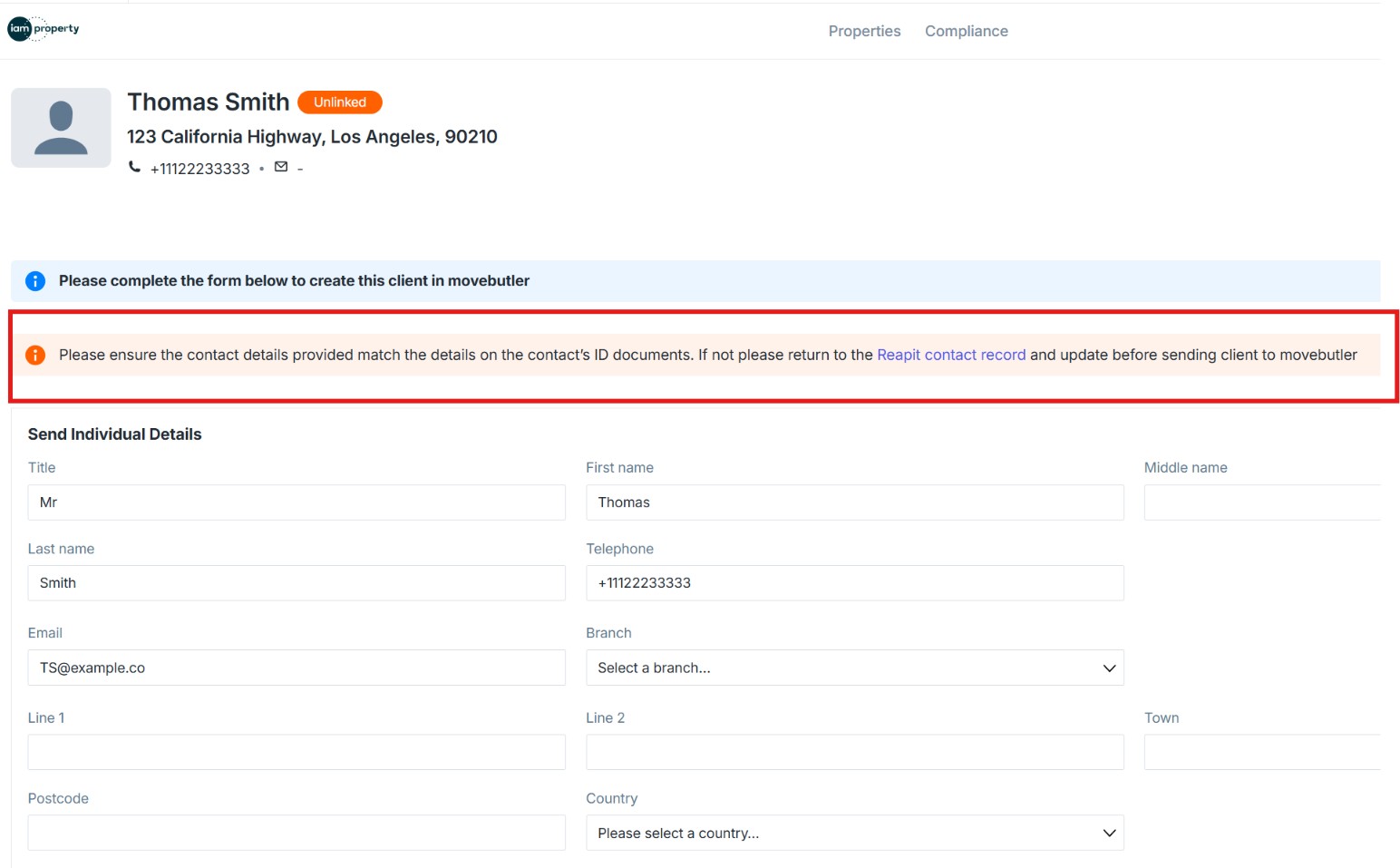Click the empty Postcode field
Viewport: 1400px width, 868px height.
[296, 833]
